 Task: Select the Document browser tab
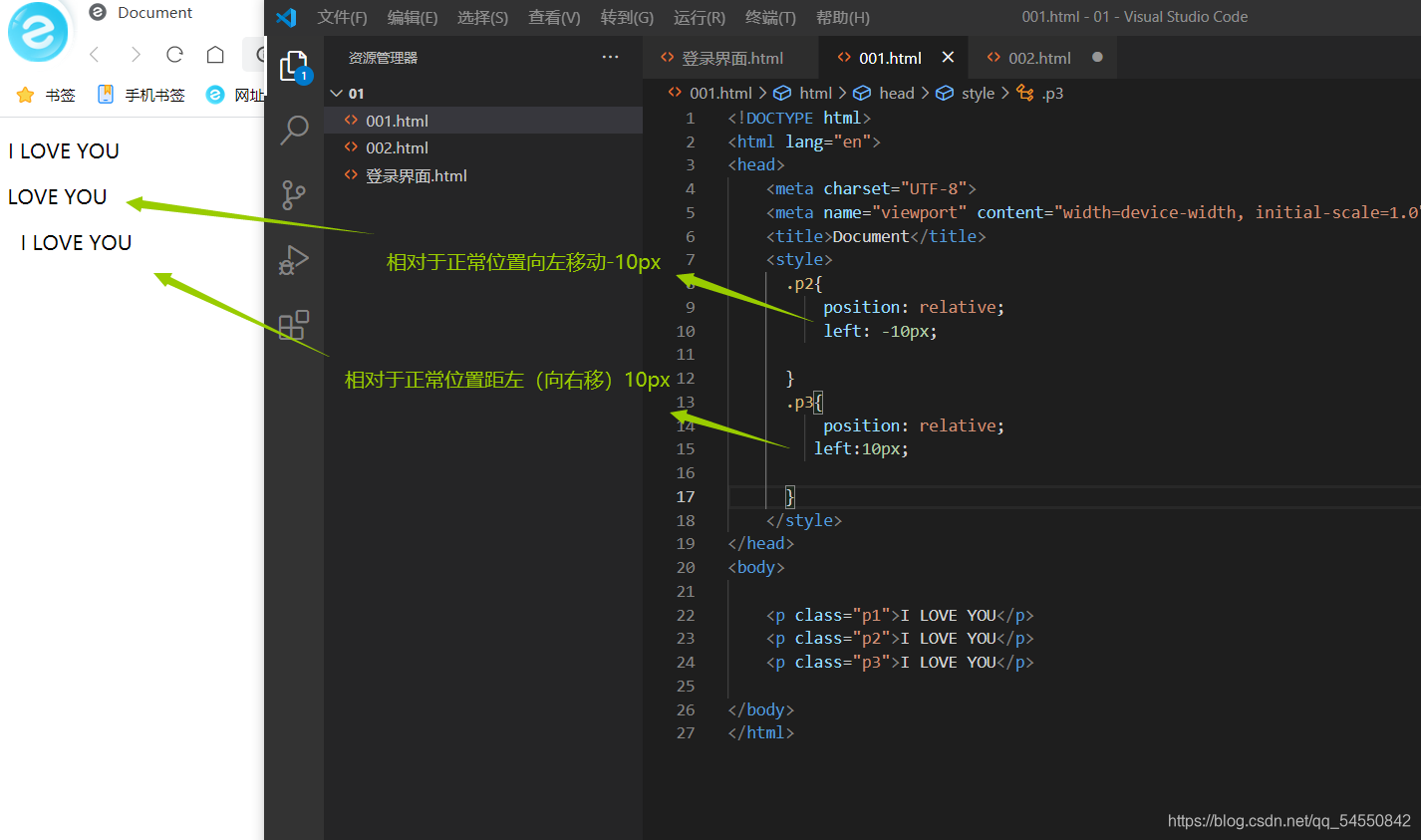click(x=141, y=13)
